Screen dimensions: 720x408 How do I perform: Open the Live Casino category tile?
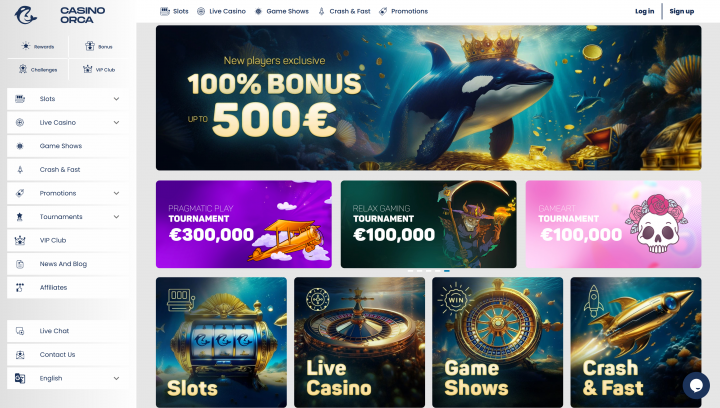(360, 342)
